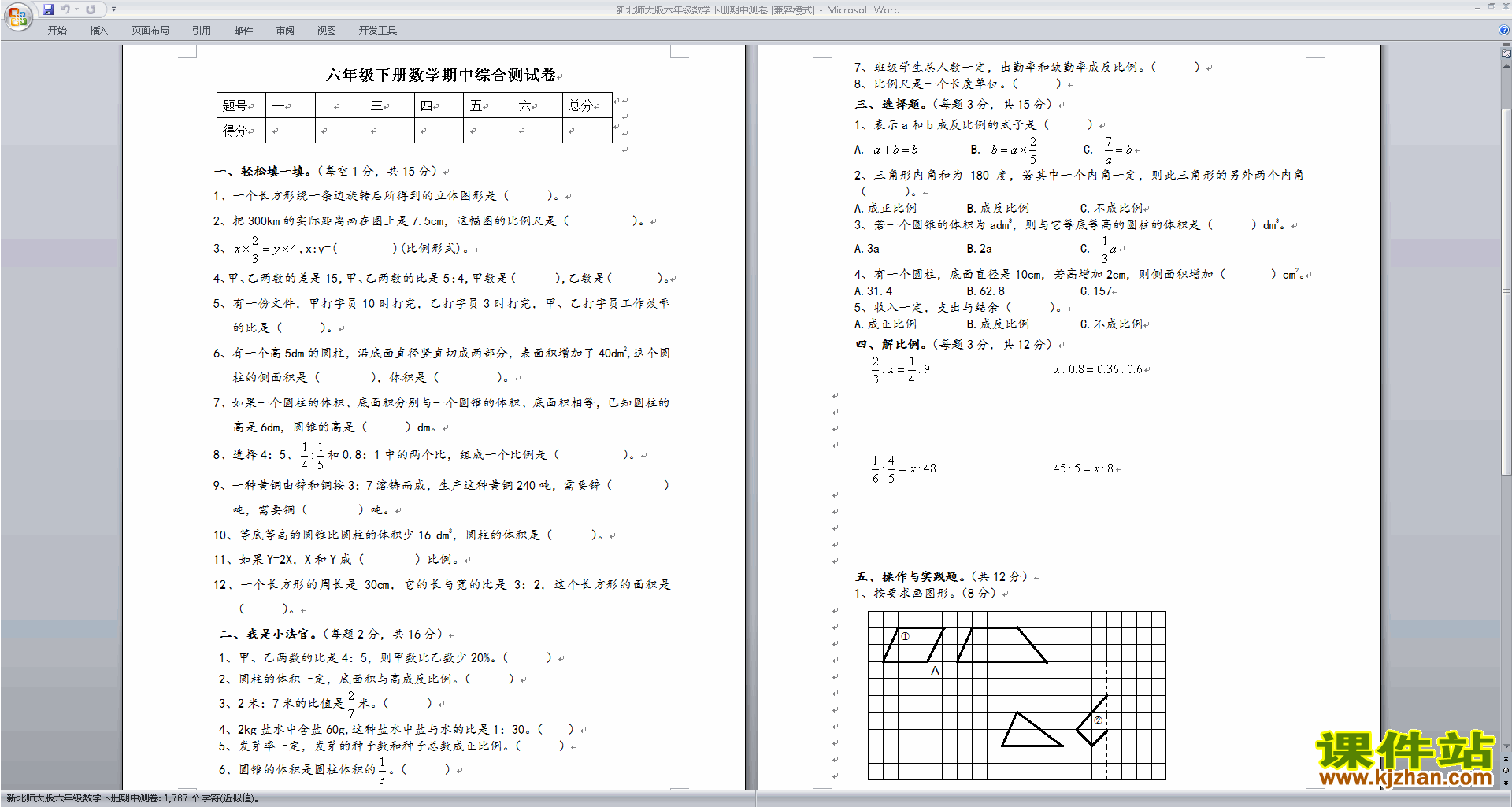The width and height of the screenshot is (1512, 807).
Task: Open the 插入 ribbon tab
Action: (x=98, y=31)
